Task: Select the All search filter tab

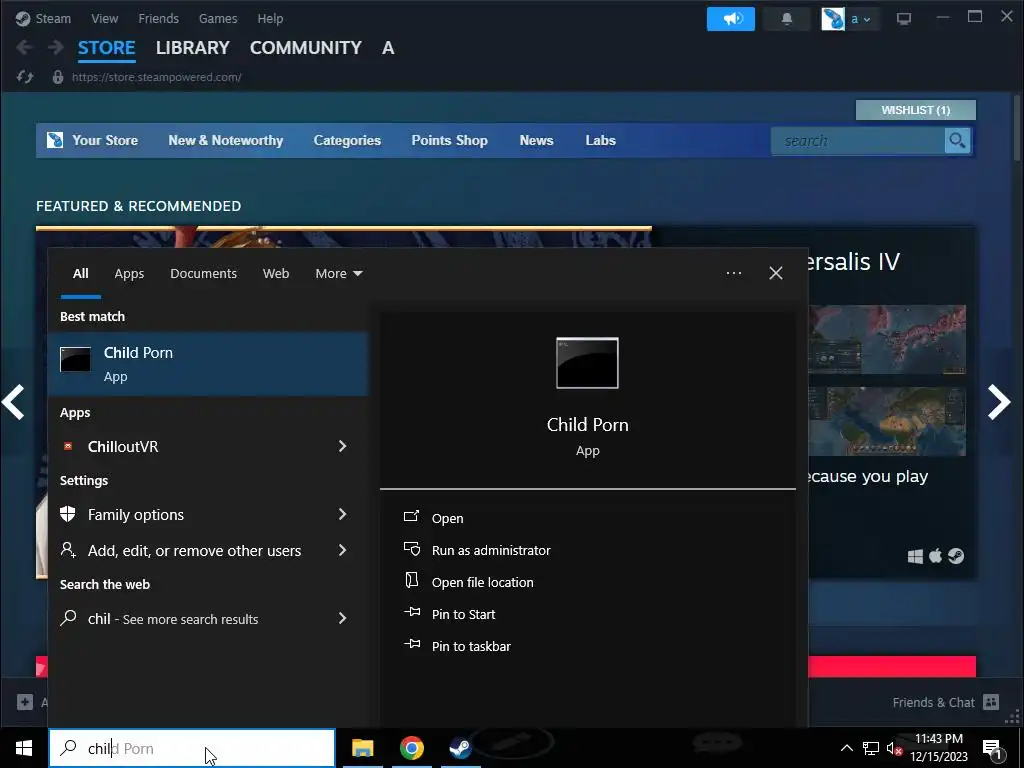Action: [x=80, y=274]
